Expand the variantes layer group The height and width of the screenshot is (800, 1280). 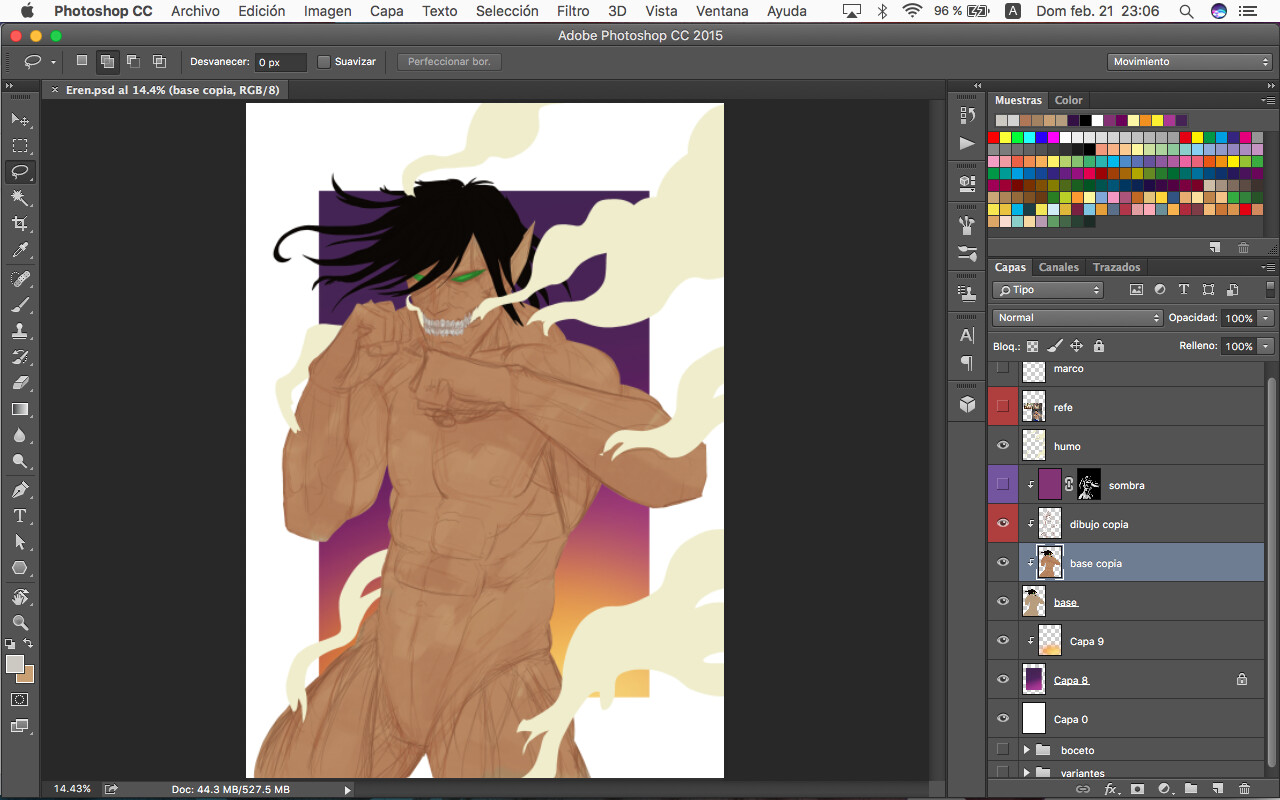click(x=1026, y=773)
